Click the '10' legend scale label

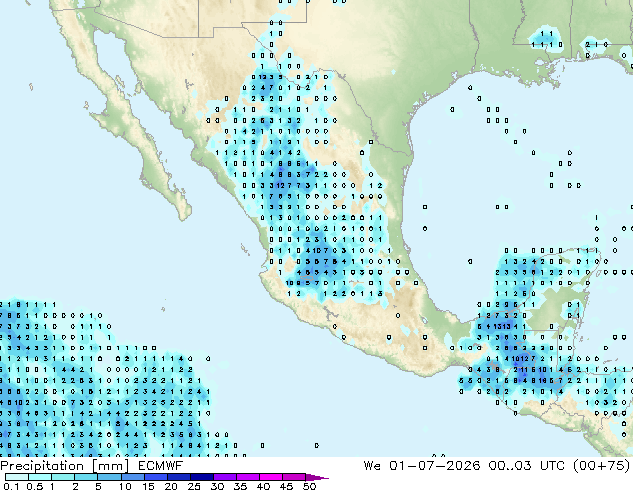click(125, 486)
